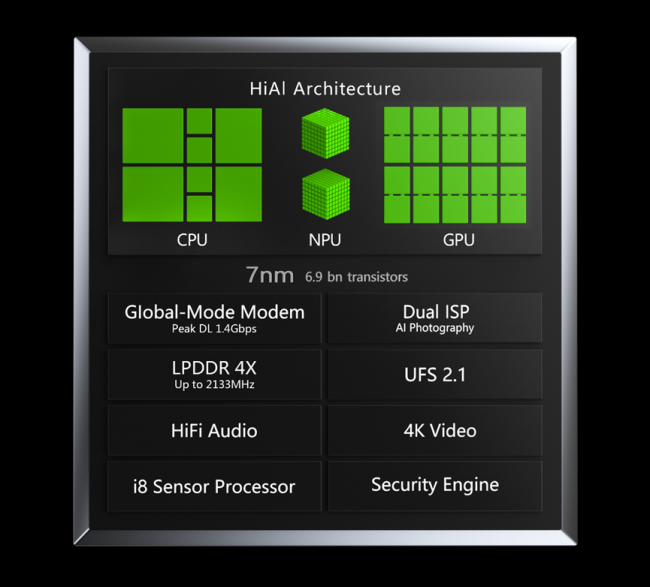Click the UFS 2.1 tile
Viewport: 650px width, 587px height.
click(435, 374)
